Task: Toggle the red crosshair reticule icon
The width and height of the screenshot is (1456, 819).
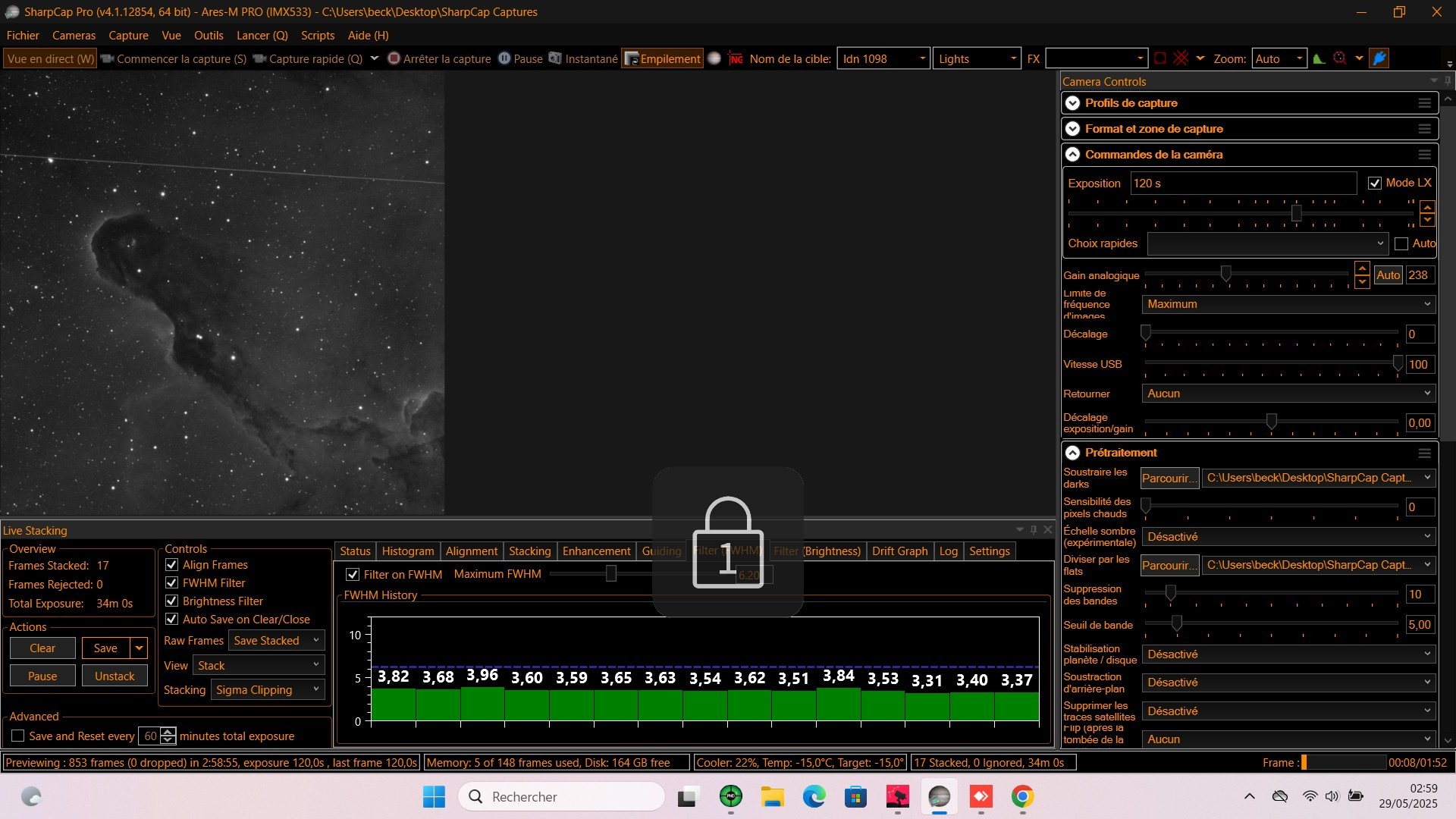Action: (x=1181, y=58)
